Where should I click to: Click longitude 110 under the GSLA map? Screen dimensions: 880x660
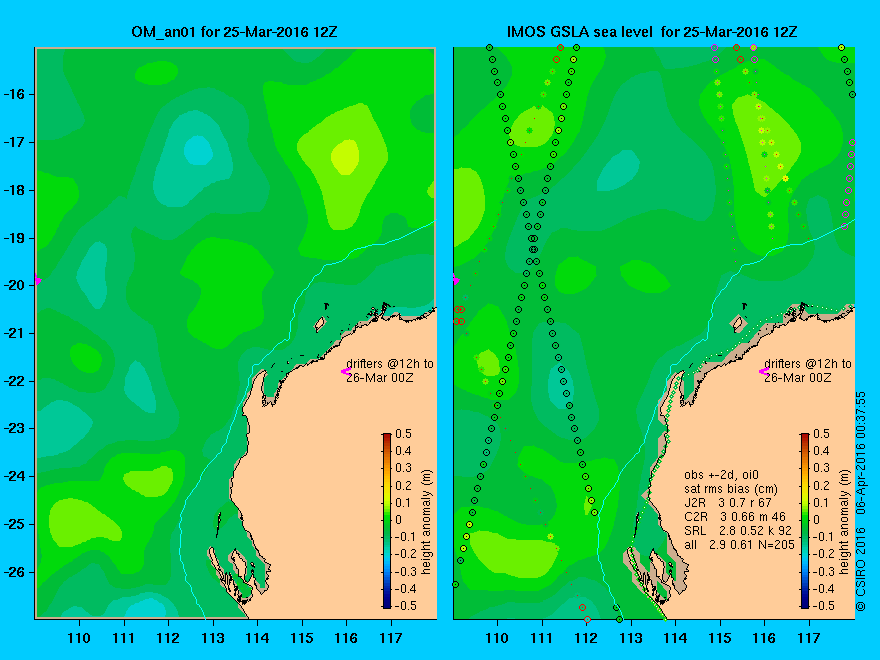coord(497,638)
